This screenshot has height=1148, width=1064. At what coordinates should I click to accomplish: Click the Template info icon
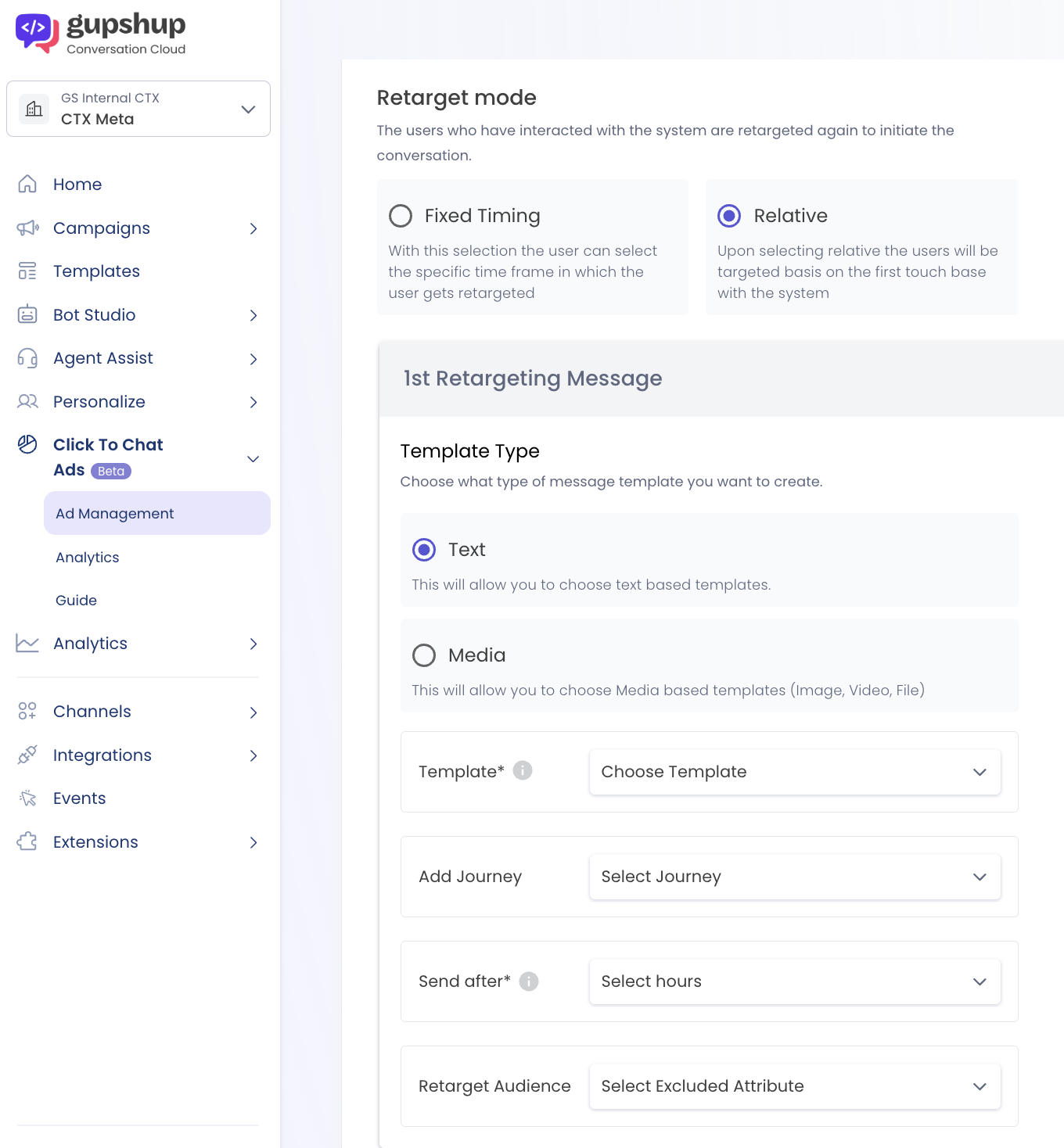pos(523,770)
